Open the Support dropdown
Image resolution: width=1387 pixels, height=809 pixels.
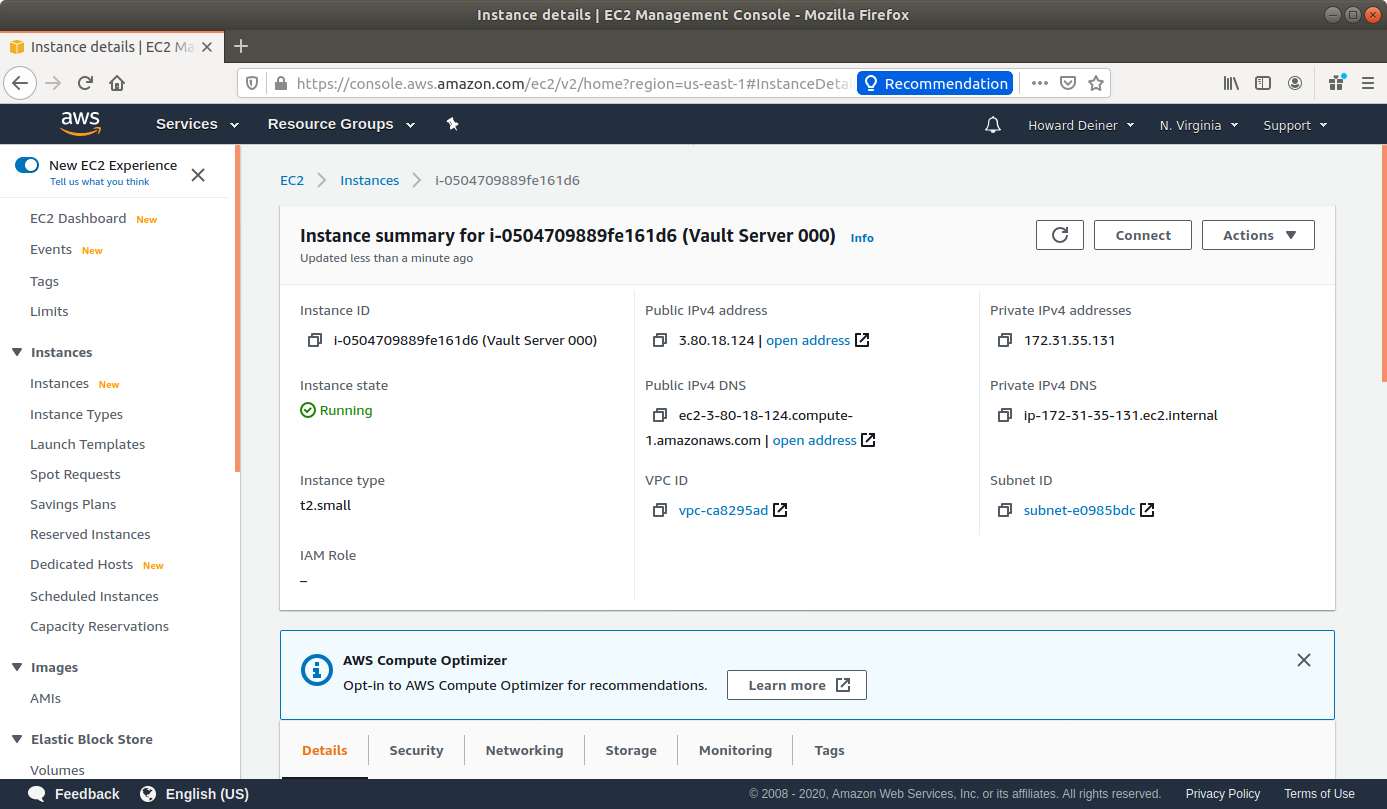pyautogui.click(x=1295, y=125)
